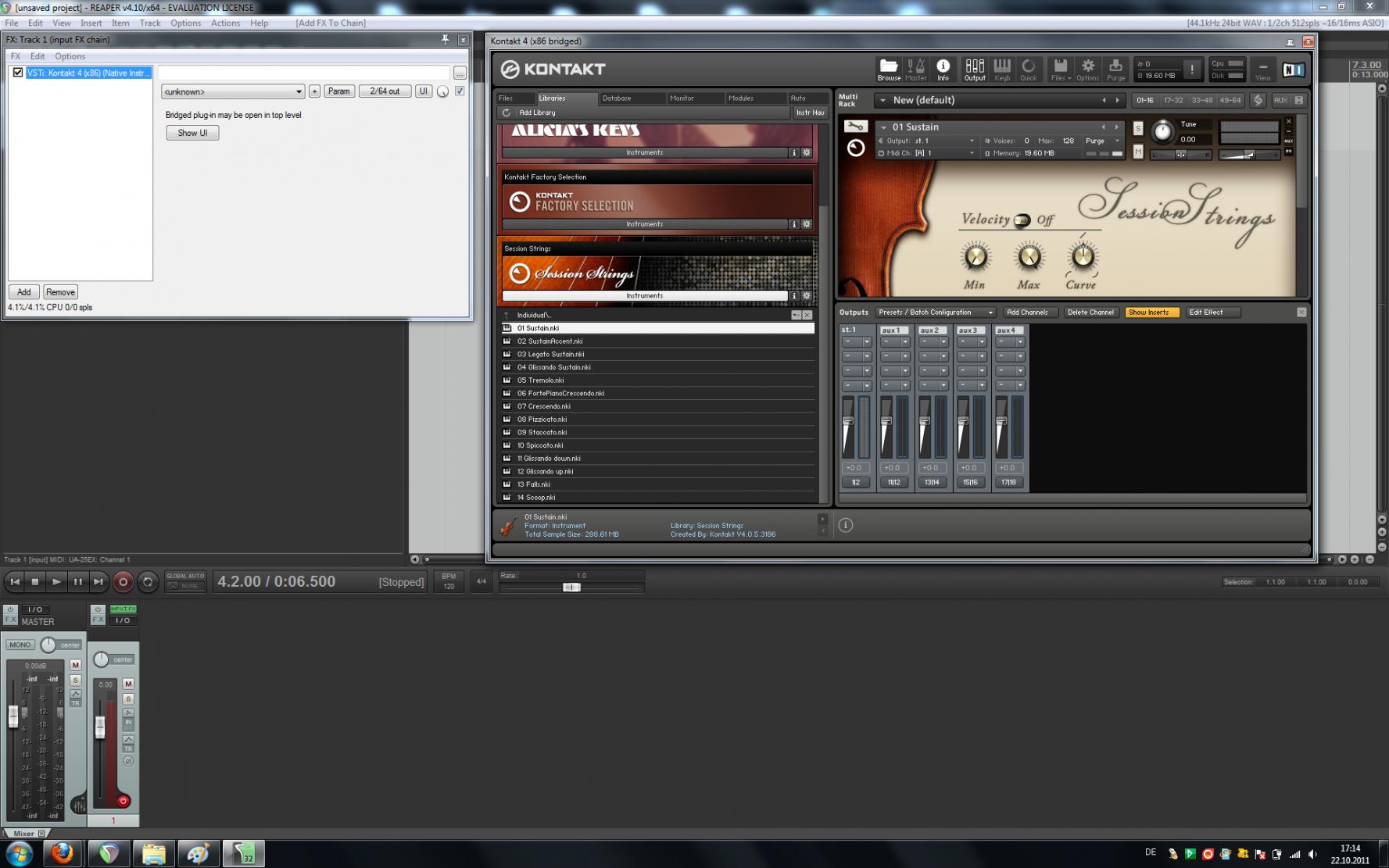This screenshot has height=868, width=1389.
Task: Open Presets / Batch Configuration dropdown
Action: pyautogui.click(x=936, y=313)
